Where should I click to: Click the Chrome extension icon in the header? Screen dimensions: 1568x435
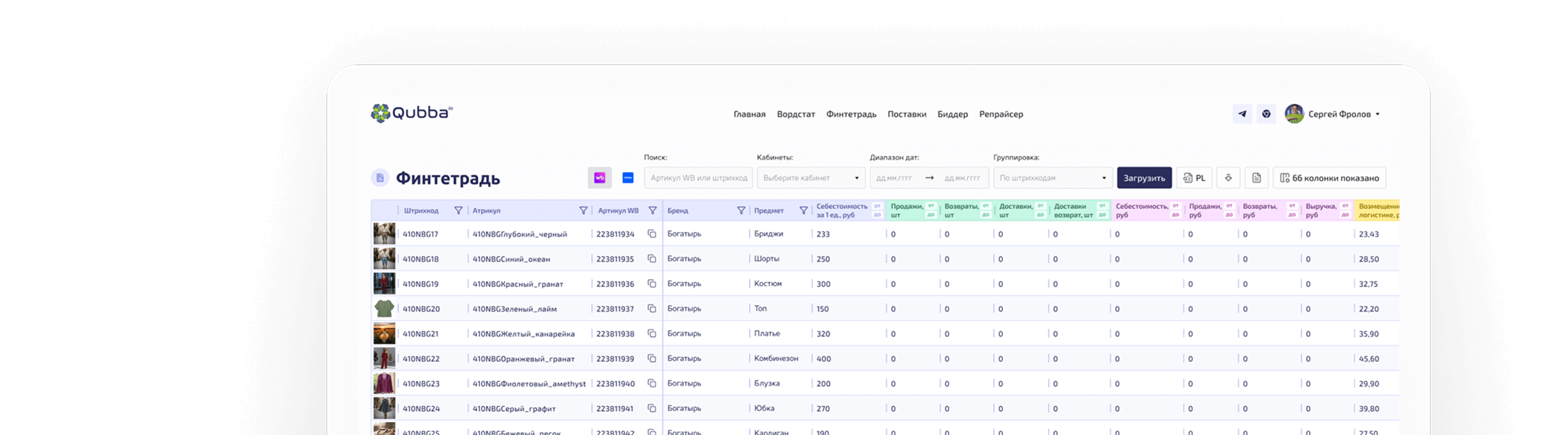1266,114
